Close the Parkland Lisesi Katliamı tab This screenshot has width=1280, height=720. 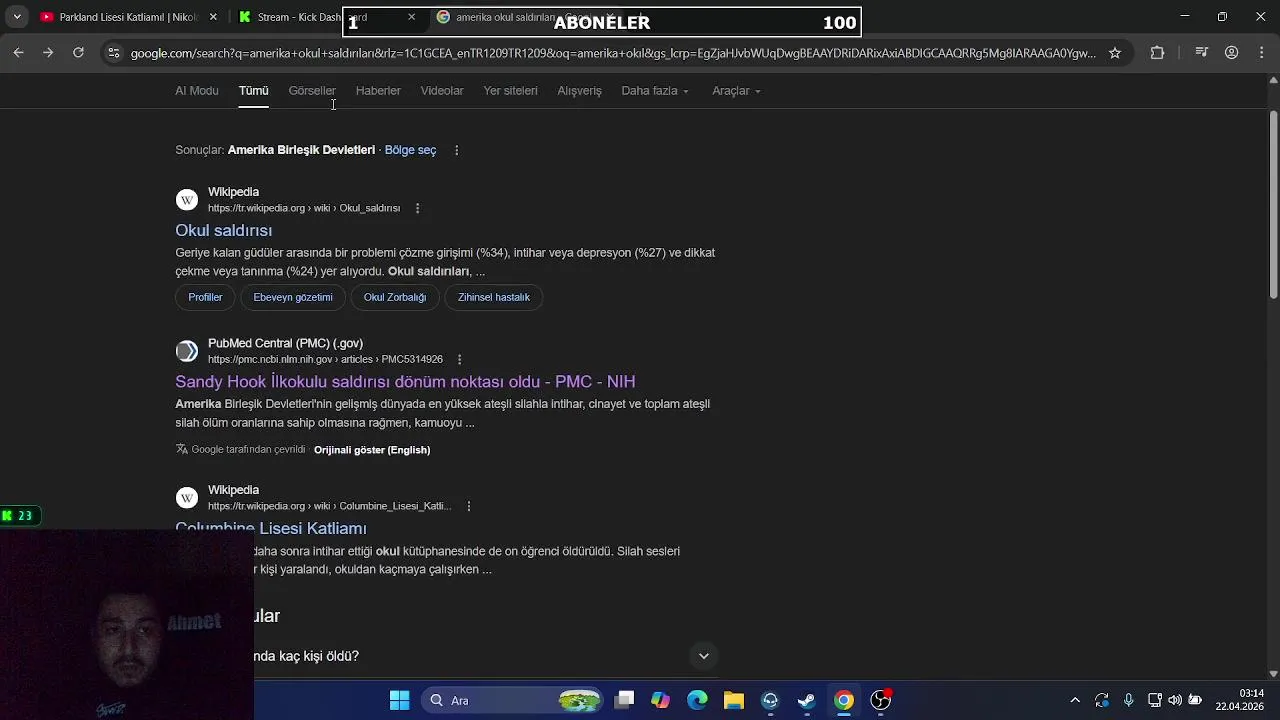tap(213, 17)
